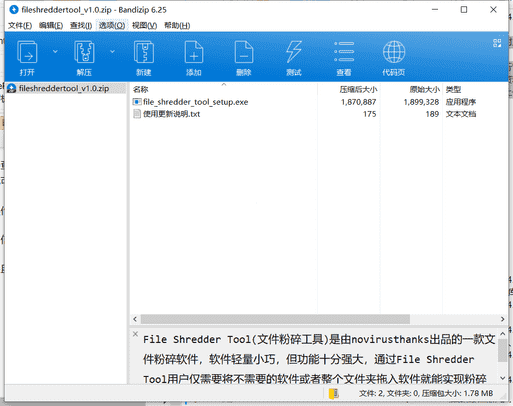
Task: Click the 测试 (Test) lightning icon
Action: point(294,52)
